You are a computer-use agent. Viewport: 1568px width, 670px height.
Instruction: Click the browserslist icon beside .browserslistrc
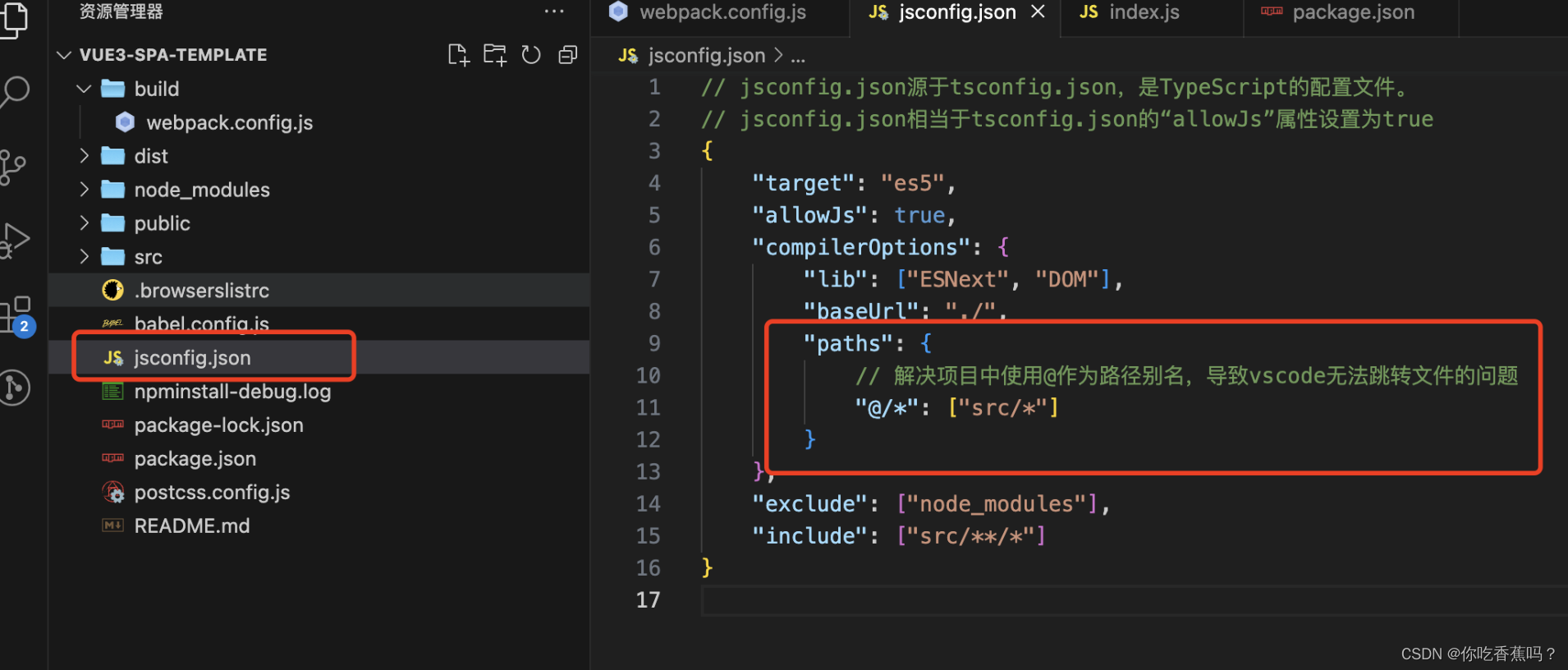click(112, 290)
